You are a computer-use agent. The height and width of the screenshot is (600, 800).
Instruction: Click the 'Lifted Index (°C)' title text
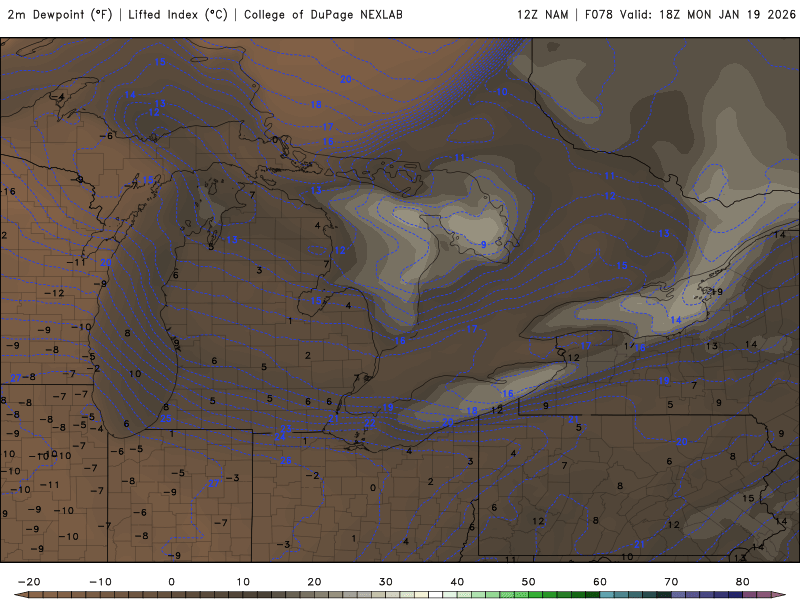point(178,15)
